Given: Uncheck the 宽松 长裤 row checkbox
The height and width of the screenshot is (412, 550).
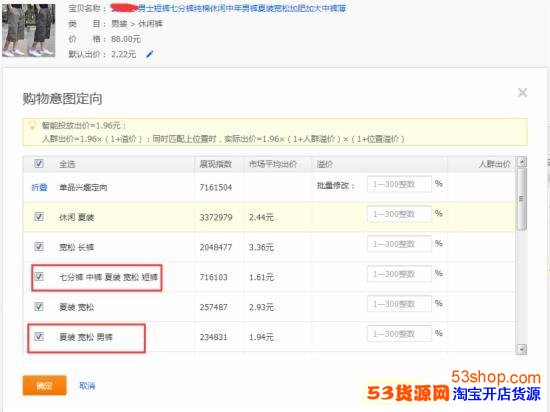Looking at the screenshot, I should pyautogui.click(x=39, y=246).
